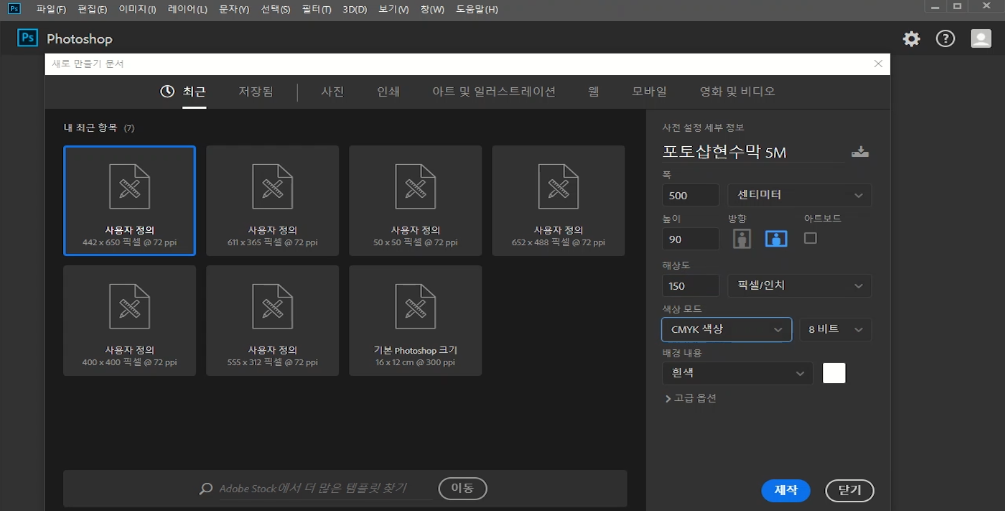
Task: Switch to the 최근 tab
Action: point(194,92)
